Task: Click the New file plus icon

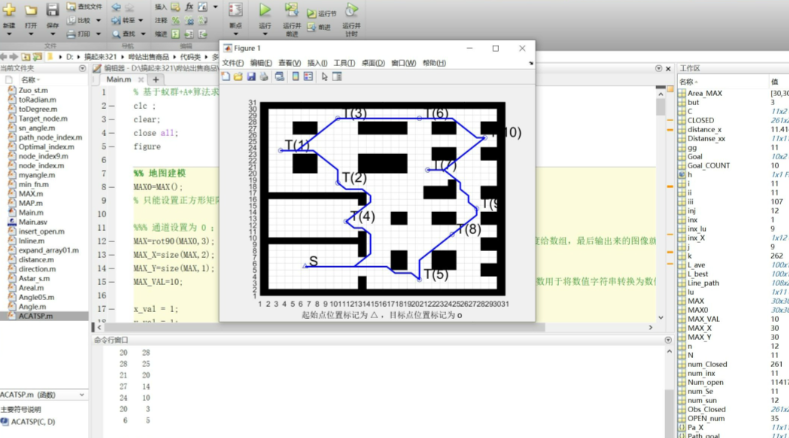Action: [8, 12]
